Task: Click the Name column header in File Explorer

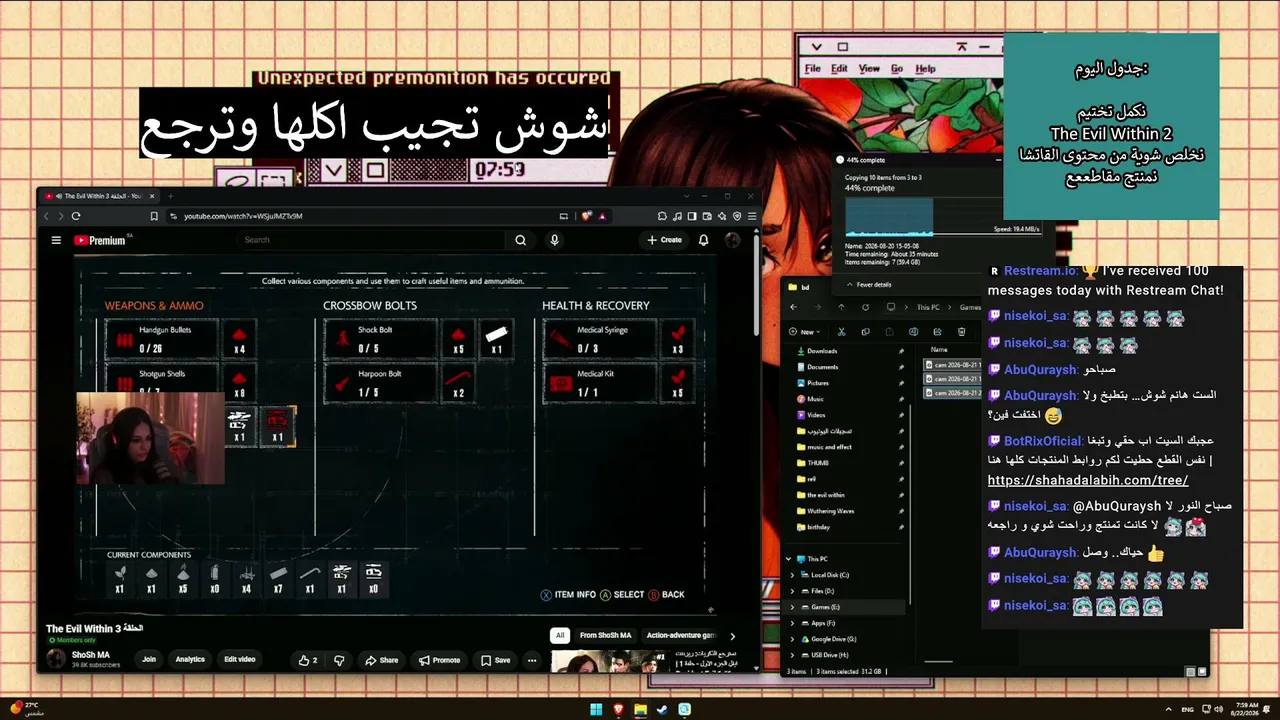Action: (939, 350)
